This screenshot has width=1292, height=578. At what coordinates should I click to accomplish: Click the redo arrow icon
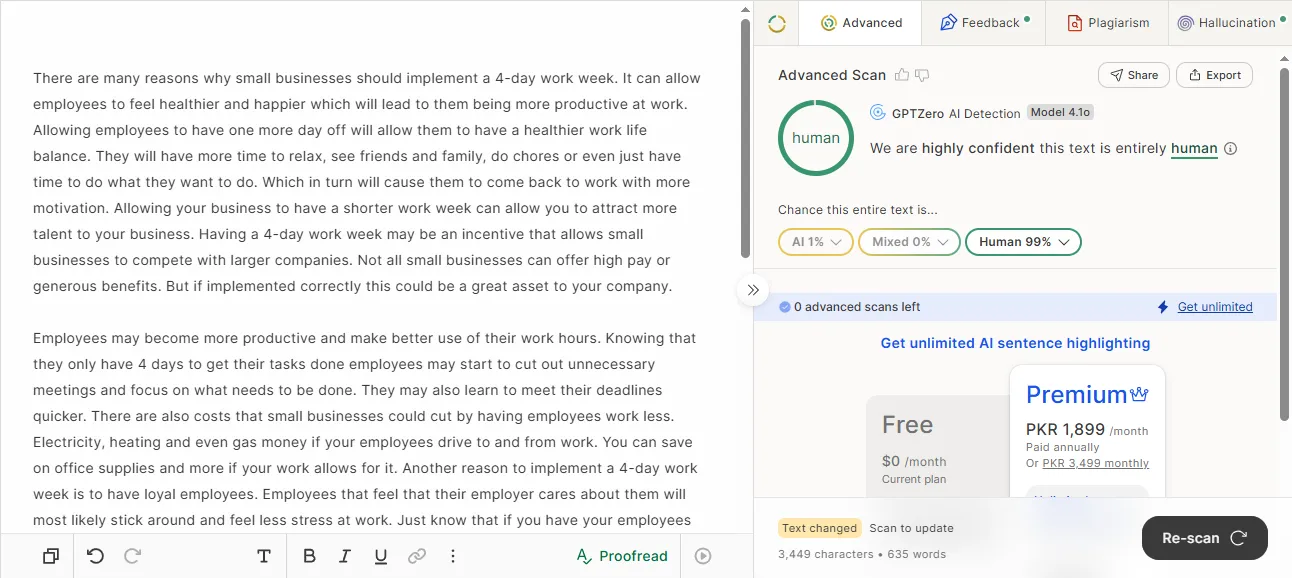click(132, 556)
